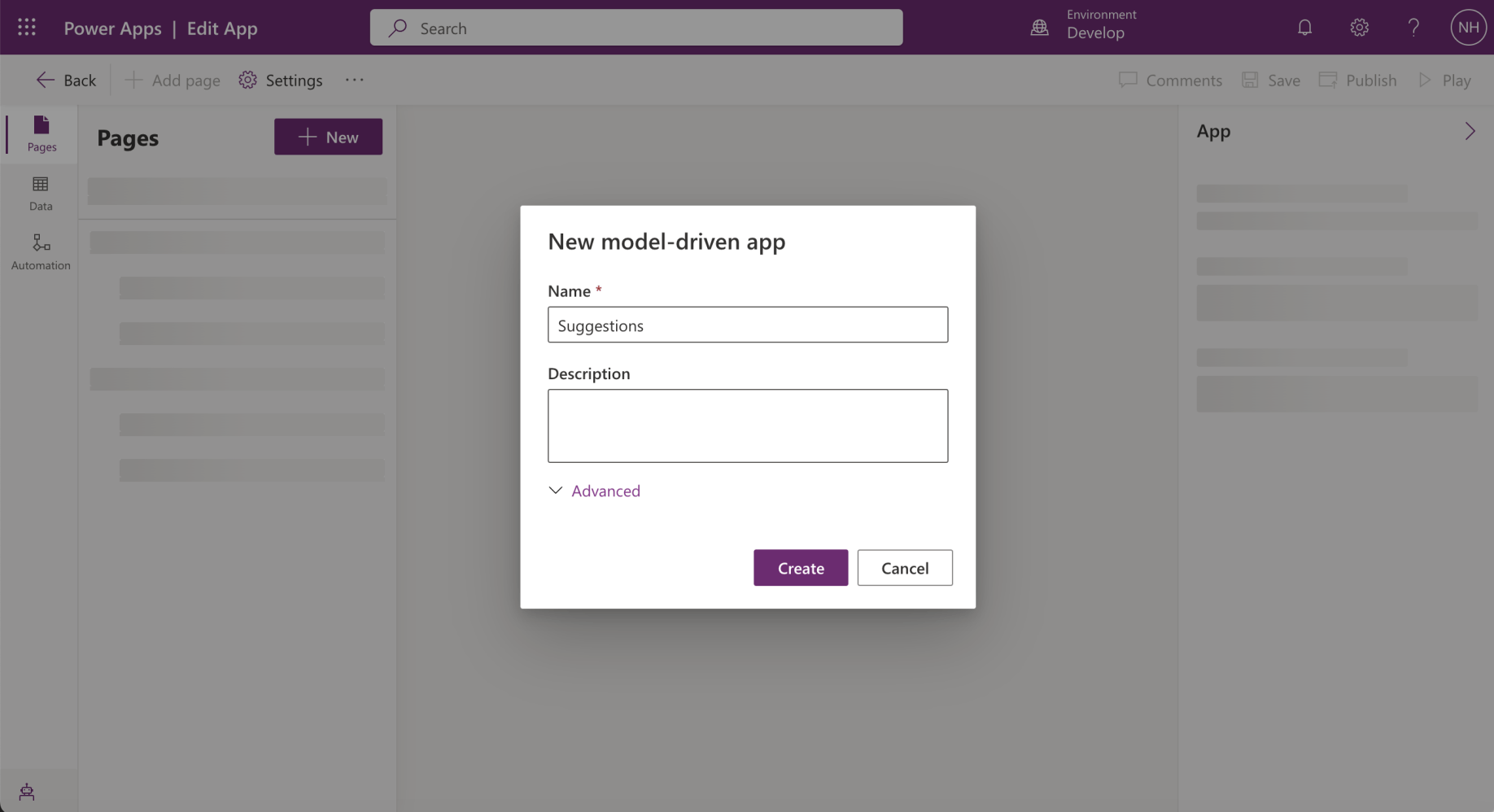
Task: Open the settings gear in header
Action: [x=1359, y=28]
